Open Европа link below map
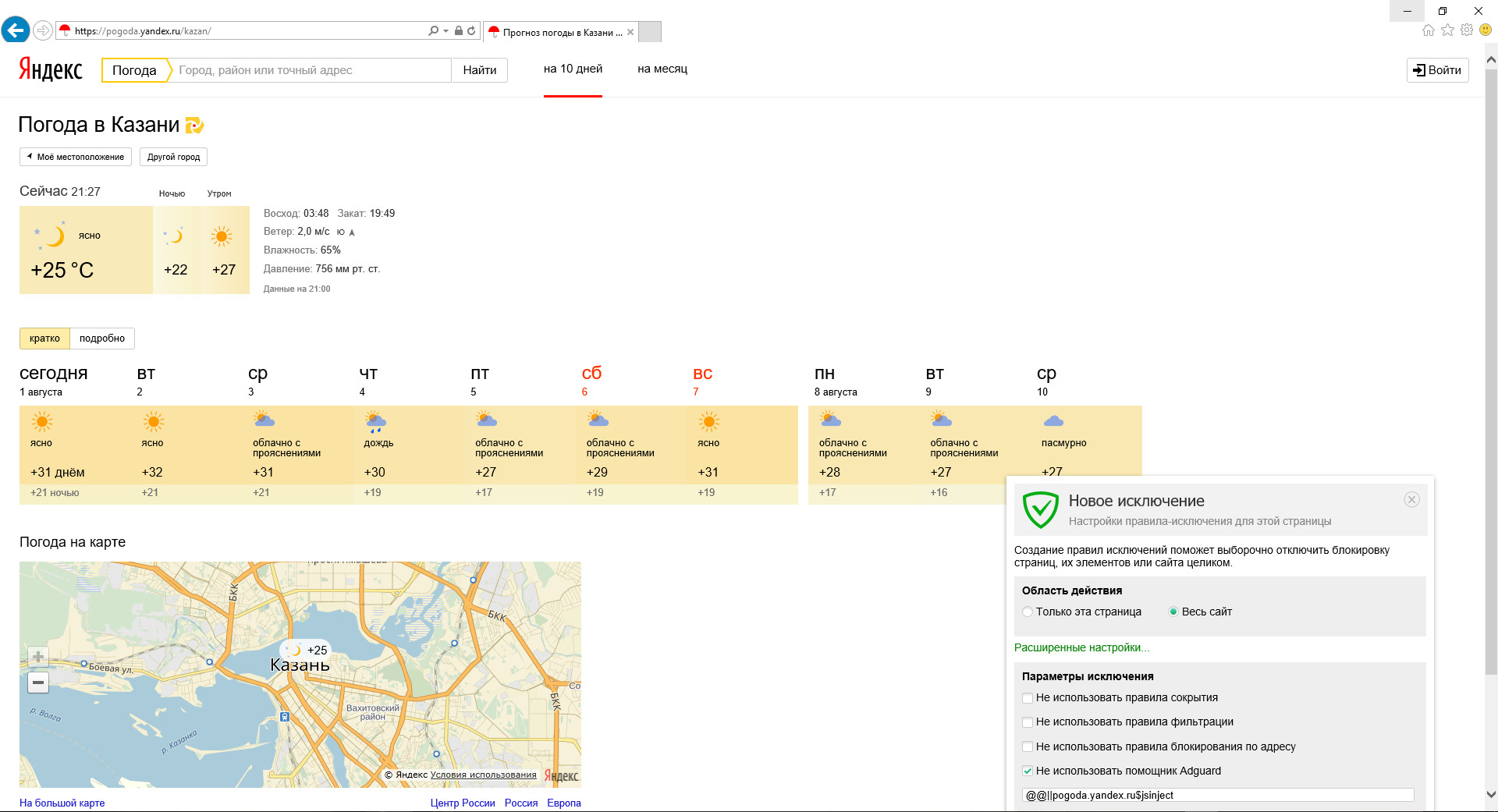Image resolution: width=1498 pixels, height=812 pixels. [564, 803]
